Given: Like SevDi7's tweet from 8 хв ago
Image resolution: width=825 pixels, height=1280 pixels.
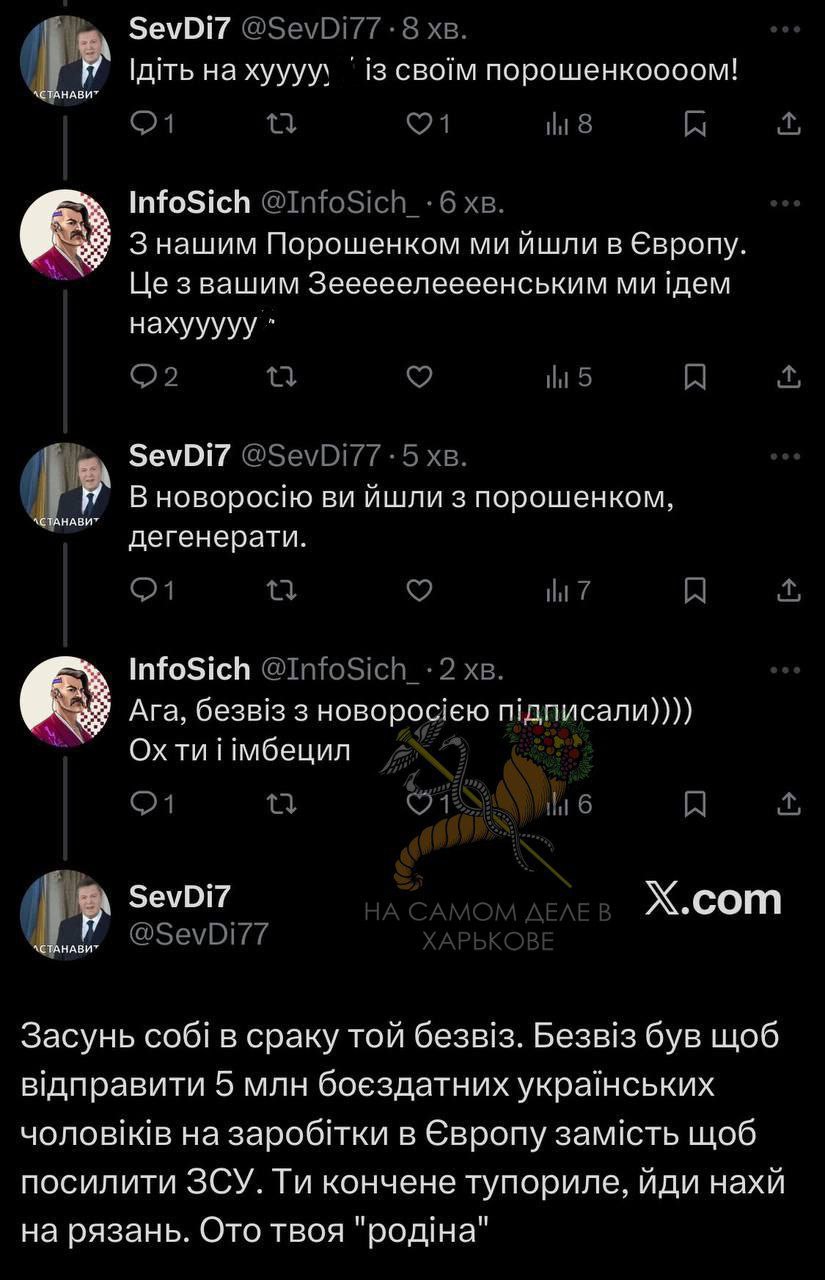Looking at the screenshot, I should point(421,124).
